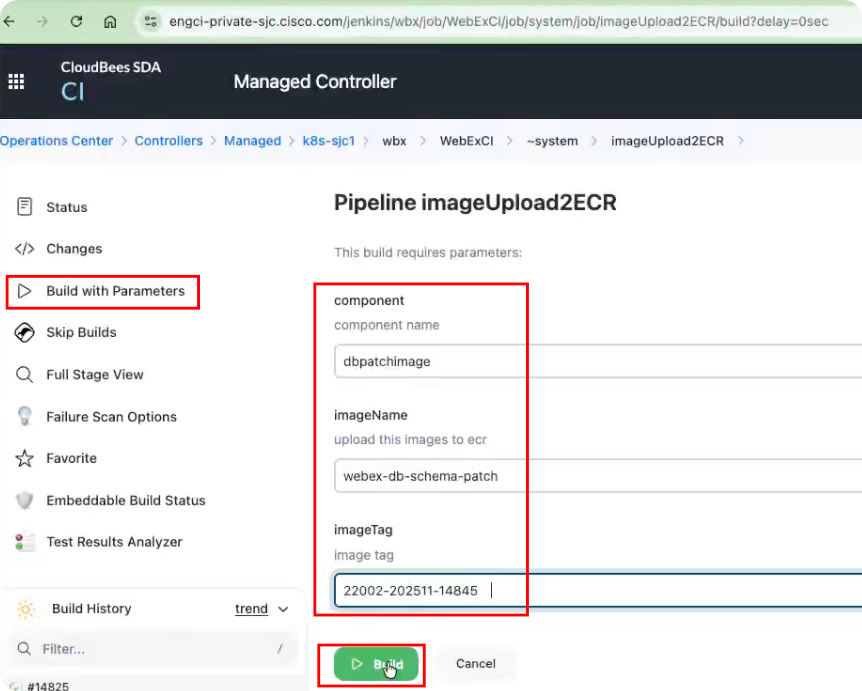Click the slash shortcut hint in Filter
Screen dimensions: 862x691
point(280,649)
